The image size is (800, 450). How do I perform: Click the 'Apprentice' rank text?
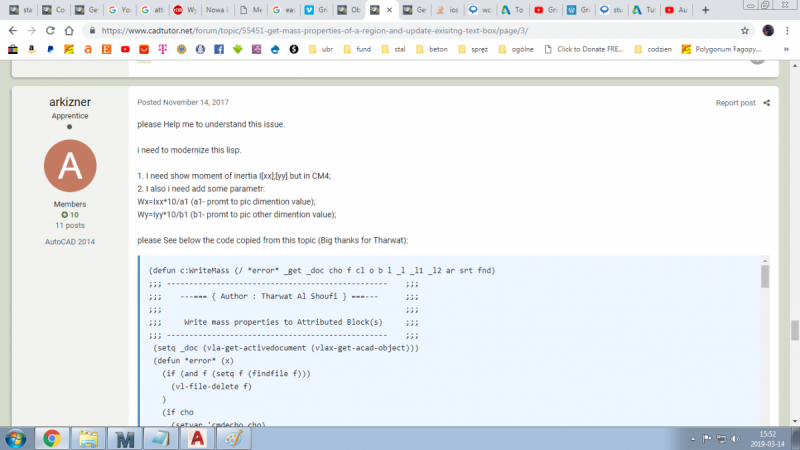point(70,116)
